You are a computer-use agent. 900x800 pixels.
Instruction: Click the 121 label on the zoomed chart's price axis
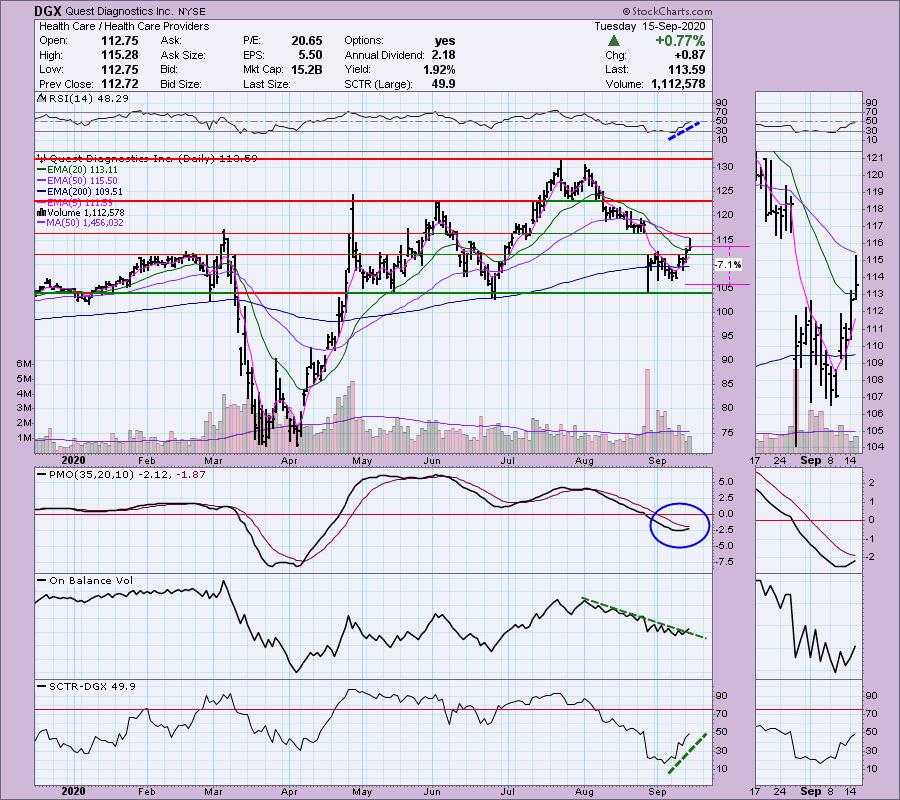click(x=874, y=158)
